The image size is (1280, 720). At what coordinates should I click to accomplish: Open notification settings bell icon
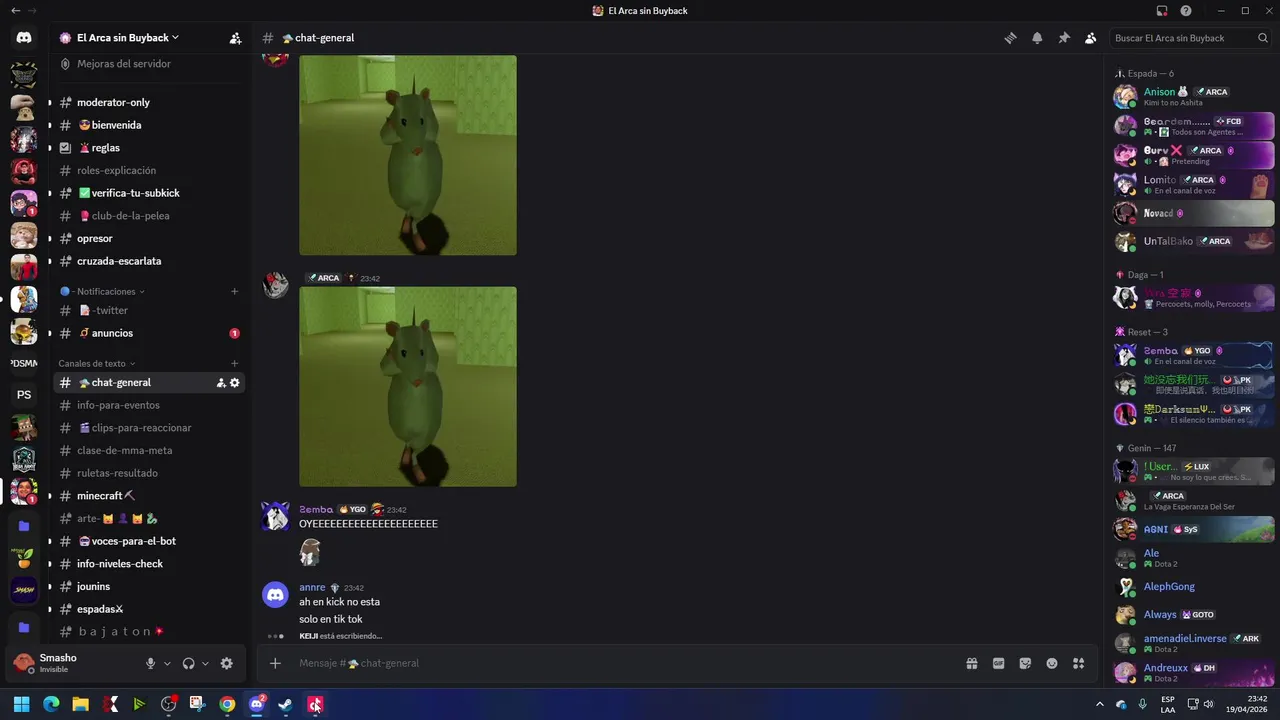tap(1037, 38)
